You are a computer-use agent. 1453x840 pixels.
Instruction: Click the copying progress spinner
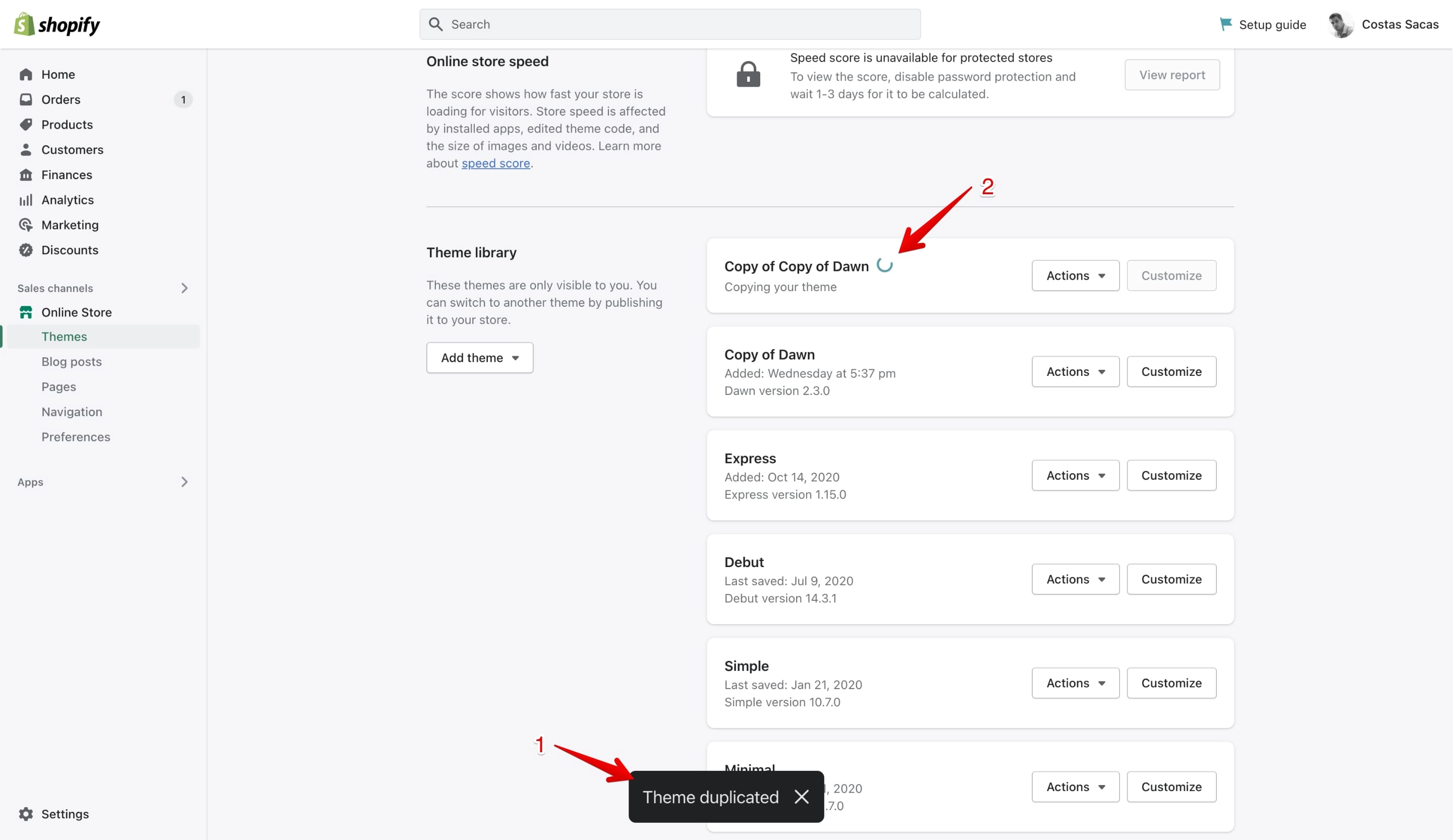click(884, 265)
